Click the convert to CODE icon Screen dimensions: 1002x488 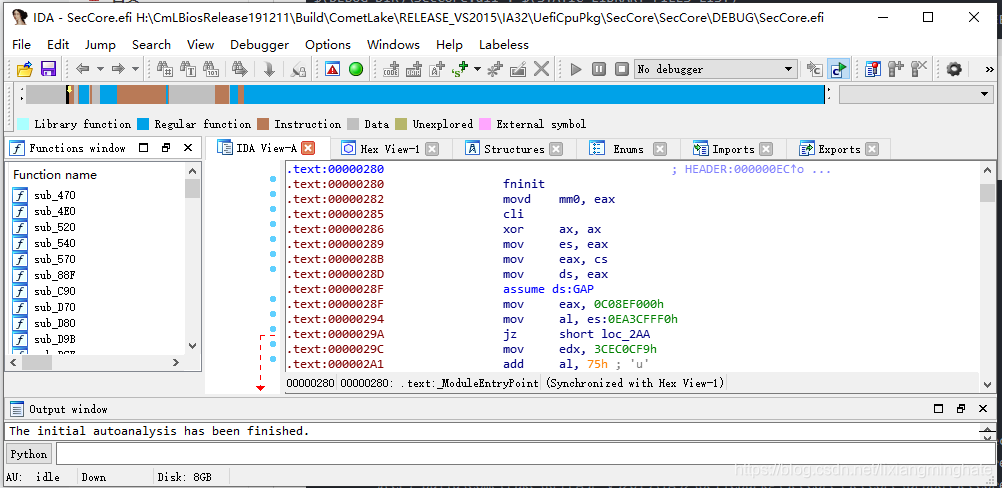390,69
